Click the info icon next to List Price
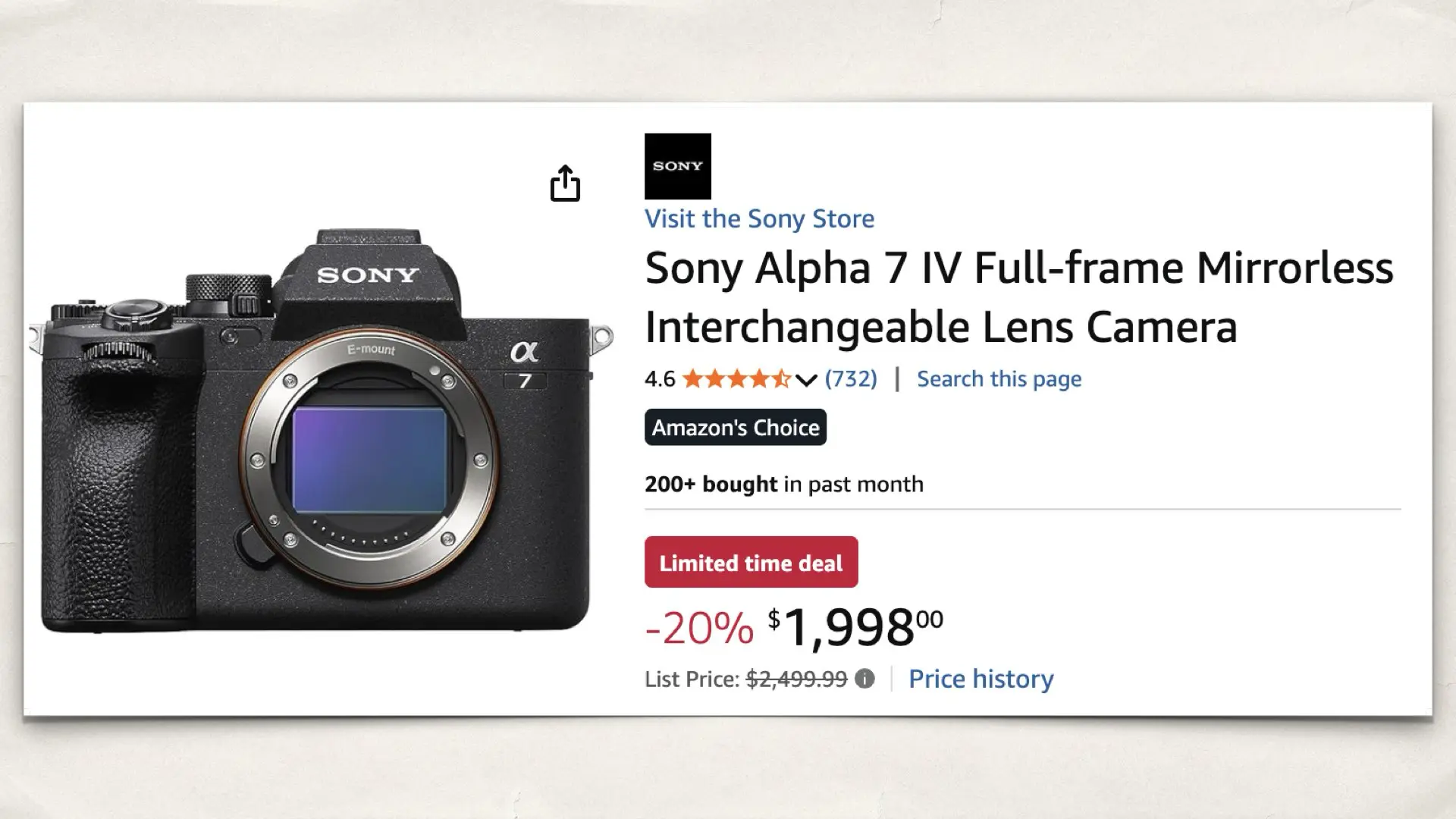1456x819 pixels. 863,679
